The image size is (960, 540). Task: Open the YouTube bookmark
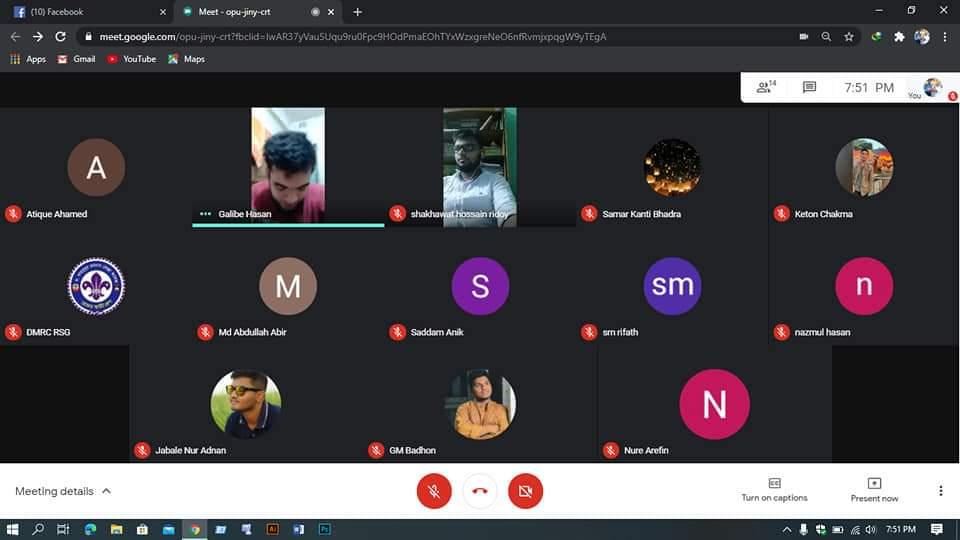click(132, 59)
